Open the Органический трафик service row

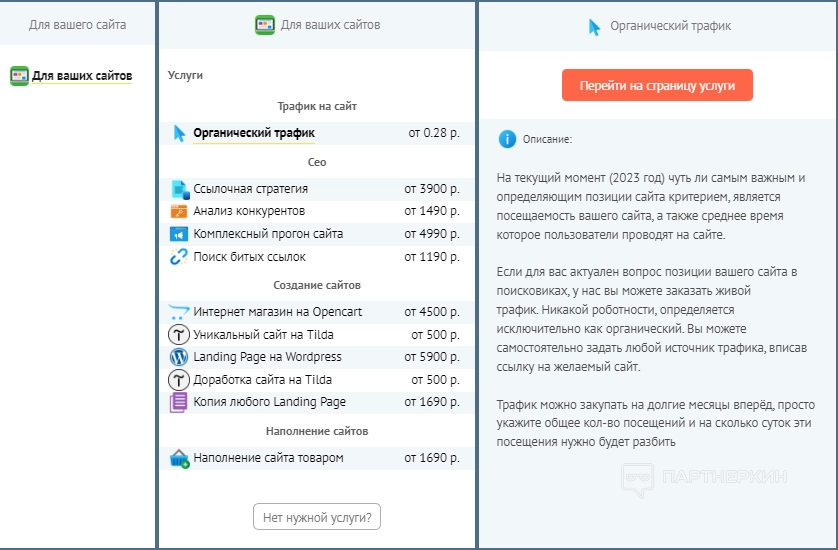coord(254,133)
